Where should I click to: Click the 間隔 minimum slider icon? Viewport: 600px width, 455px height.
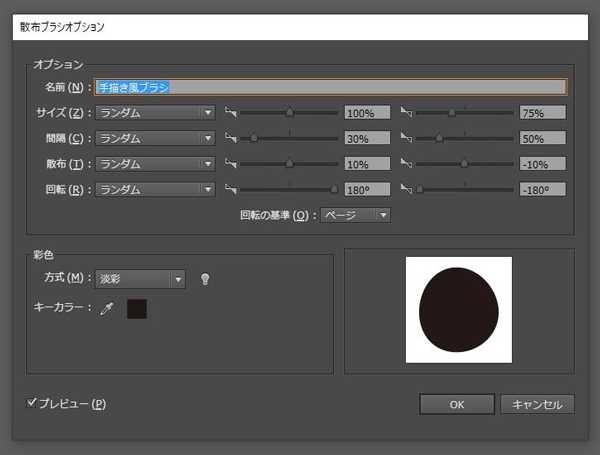pyautogui.click(x=231, y=138)
